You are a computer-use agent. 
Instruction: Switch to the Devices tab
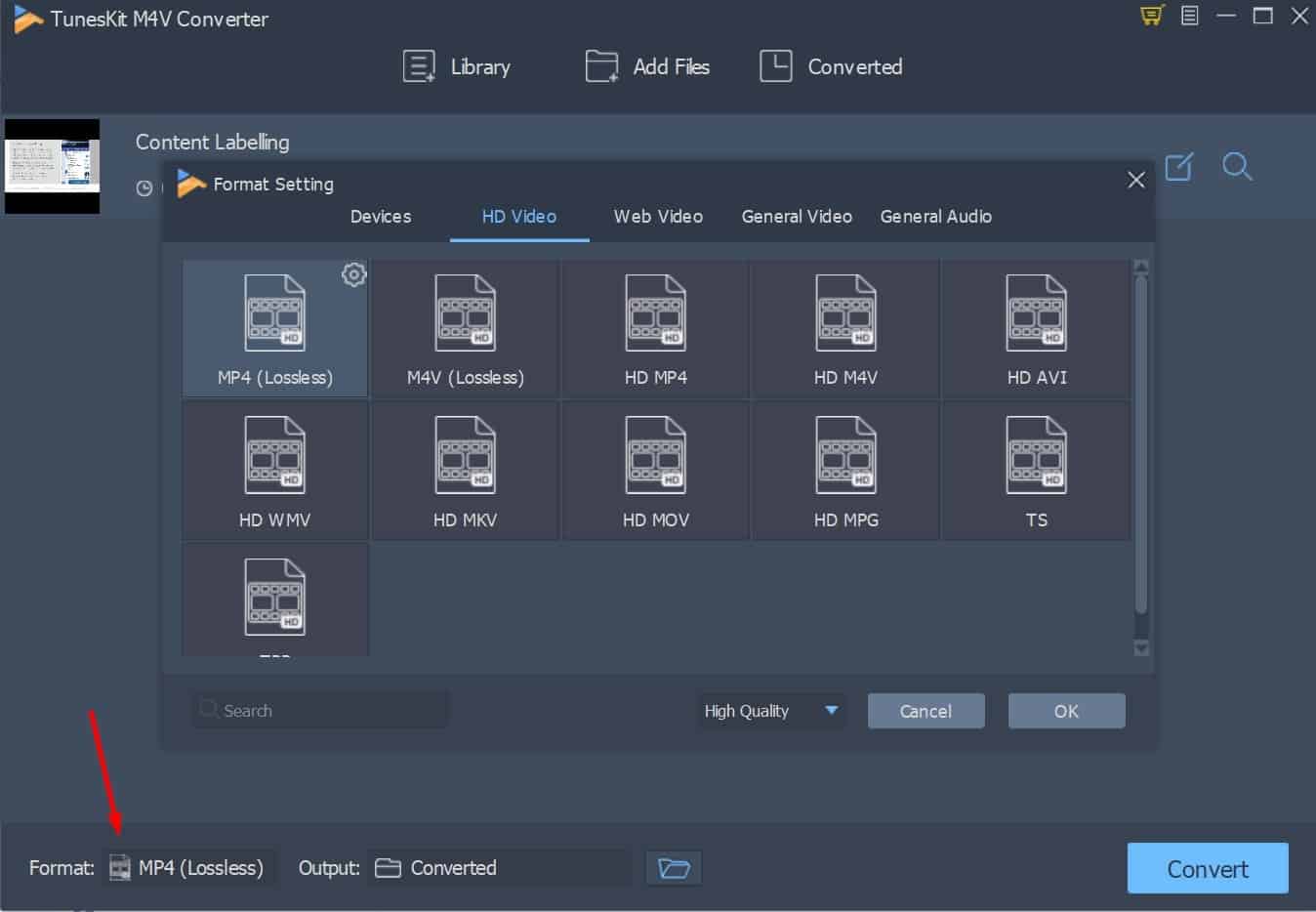381,217
